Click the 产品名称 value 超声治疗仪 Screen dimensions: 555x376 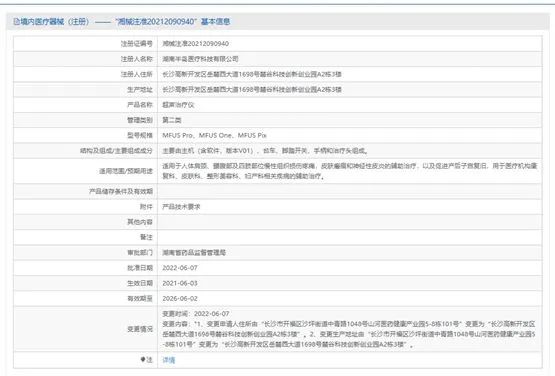click(x=178, y=105)
